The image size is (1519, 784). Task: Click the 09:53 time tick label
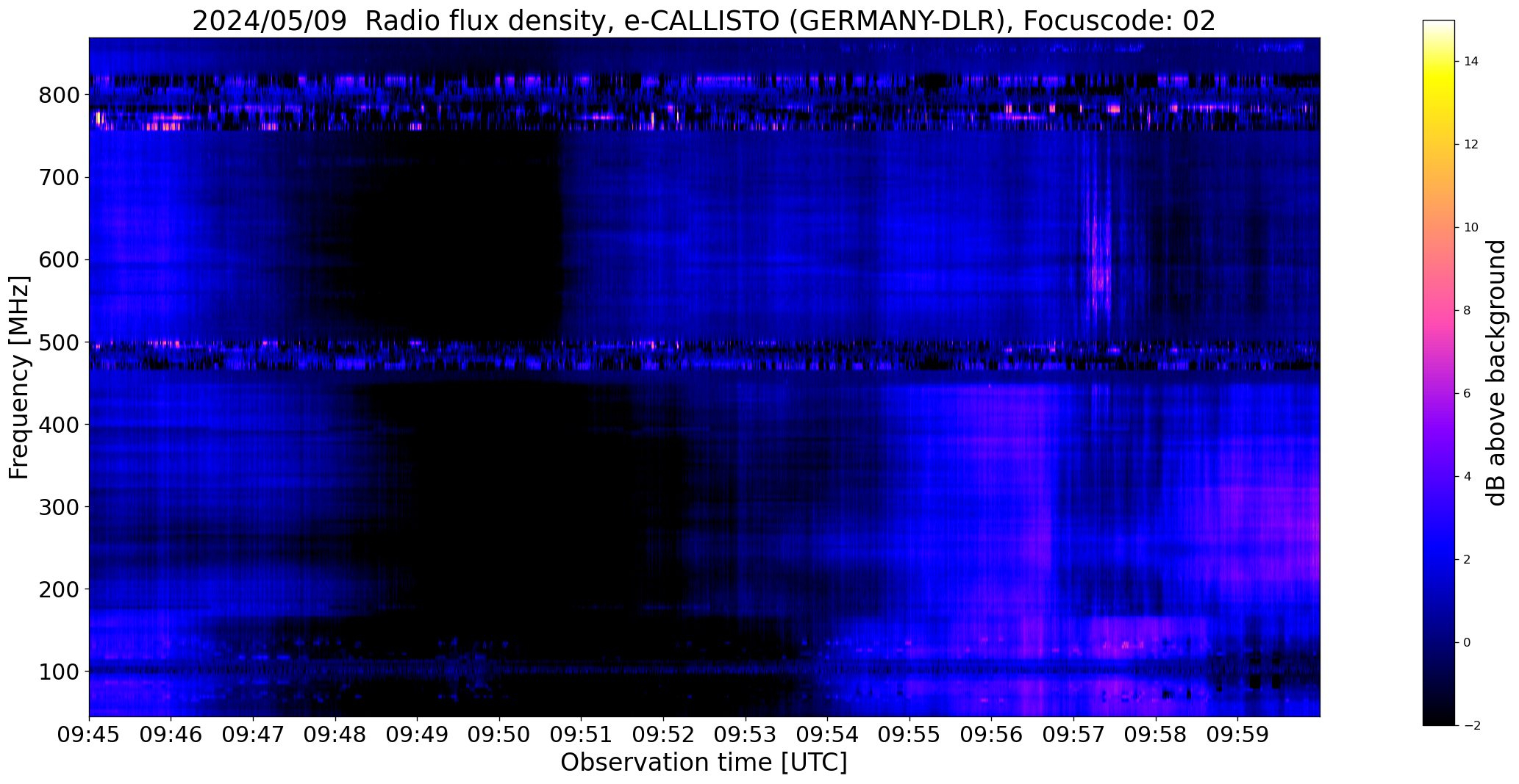(746, 735)
